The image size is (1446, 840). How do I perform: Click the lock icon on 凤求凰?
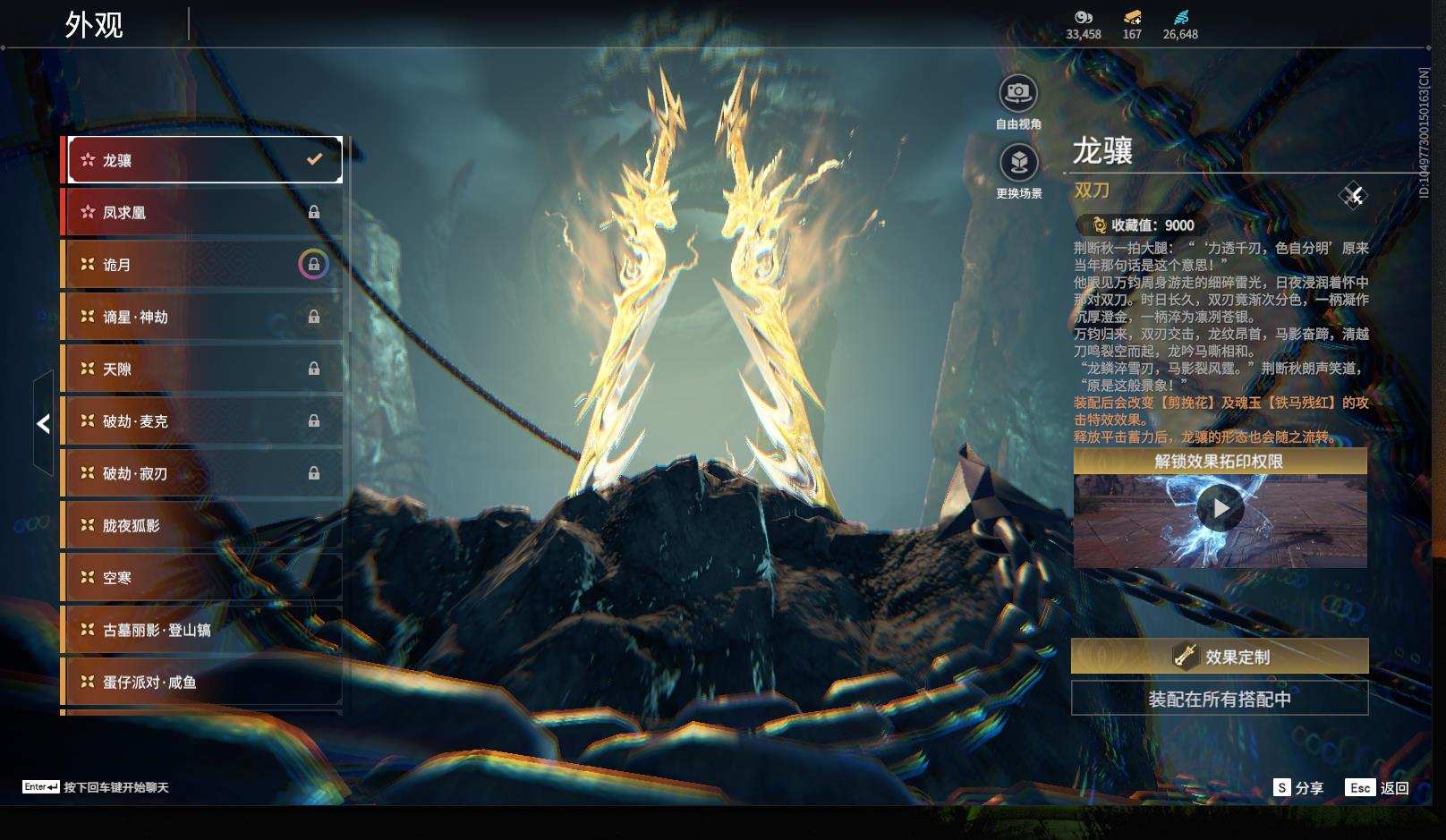[x=313, y=213]
